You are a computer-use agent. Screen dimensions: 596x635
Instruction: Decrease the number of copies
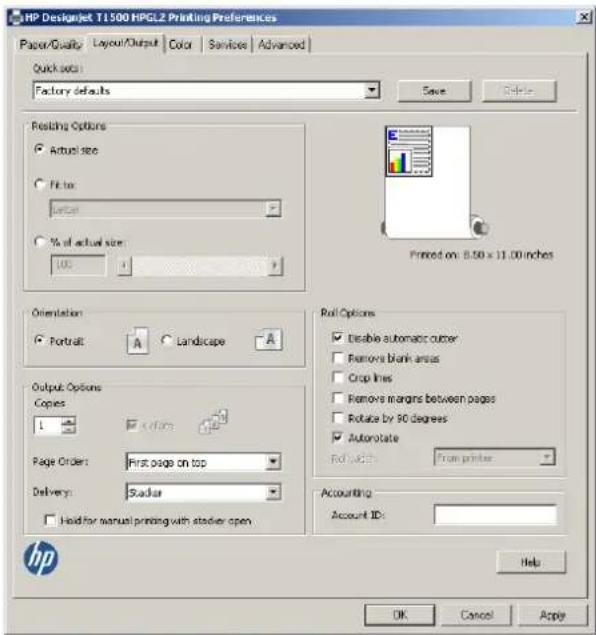pos(68,429)
